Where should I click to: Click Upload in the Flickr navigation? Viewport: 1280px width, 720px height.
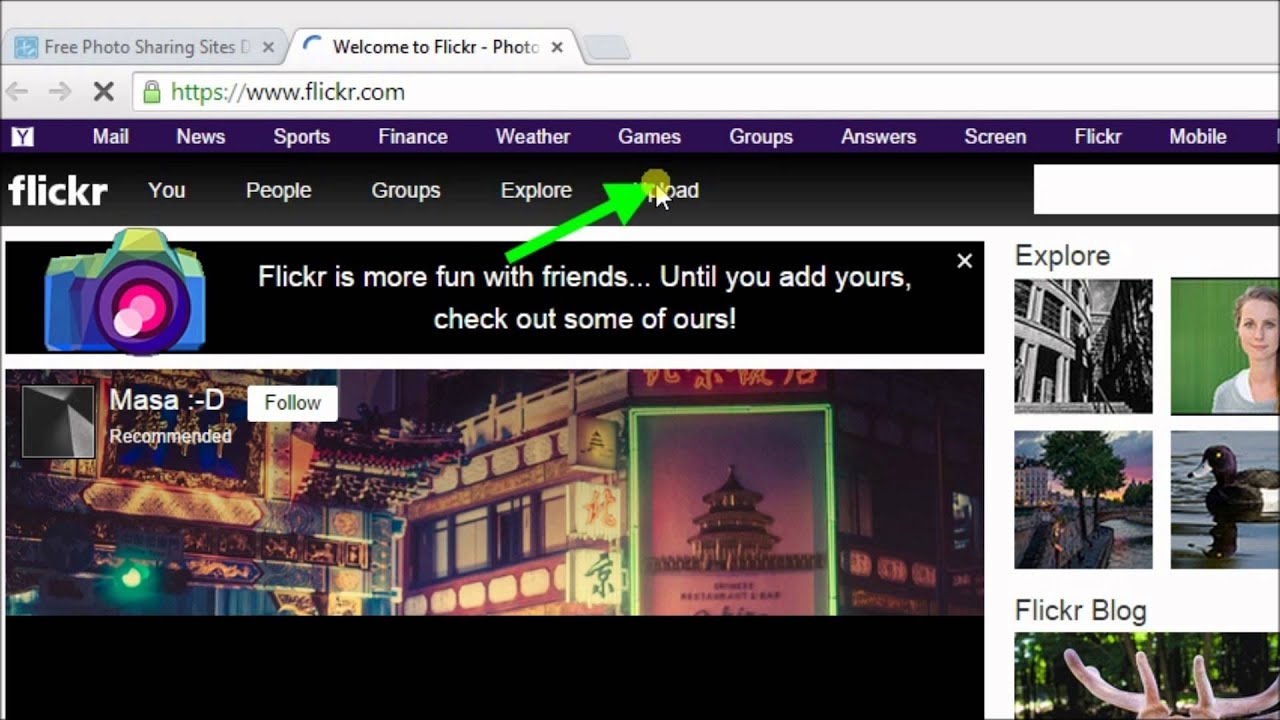[x=666, y=190]
